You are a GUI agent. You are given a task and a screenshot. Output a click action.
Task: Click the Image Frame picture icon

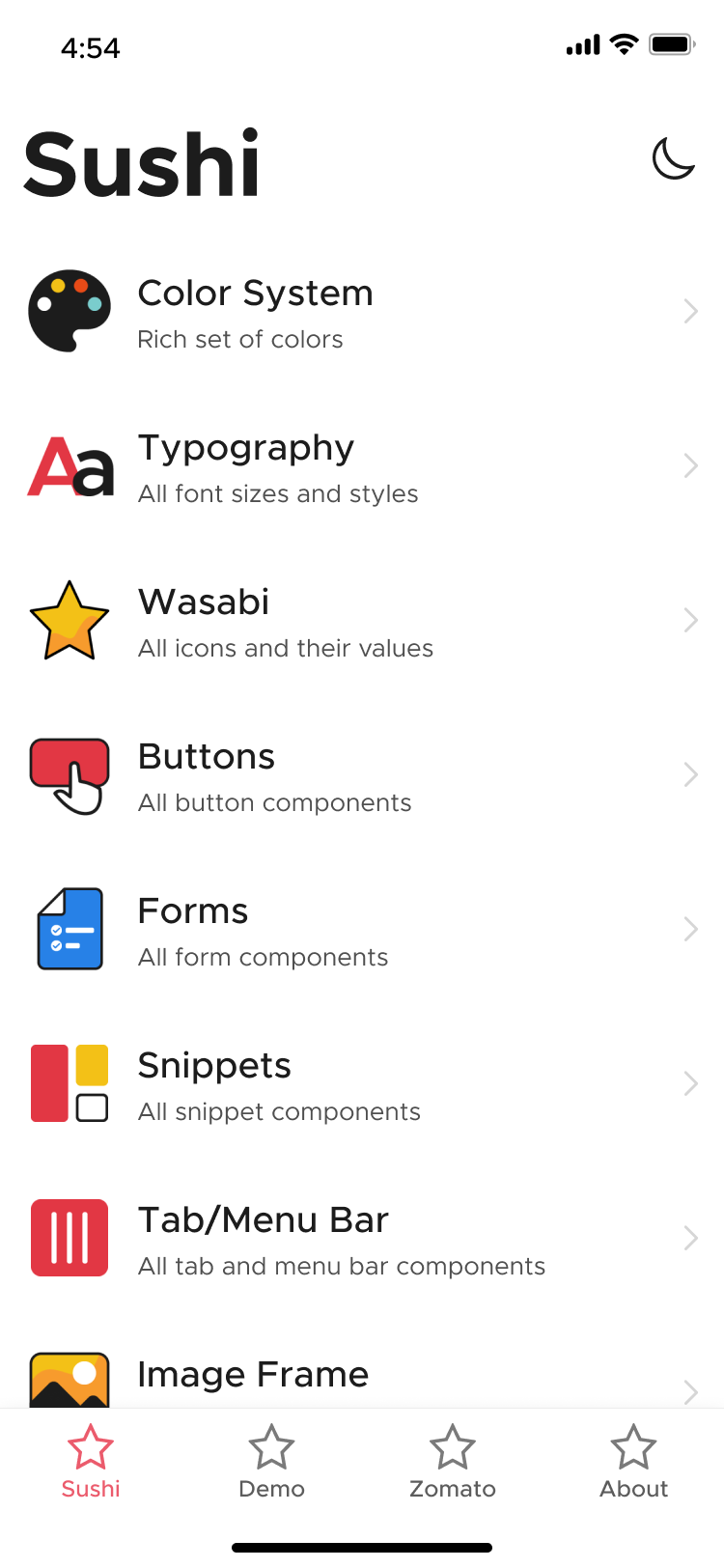tap(70, 1381)
